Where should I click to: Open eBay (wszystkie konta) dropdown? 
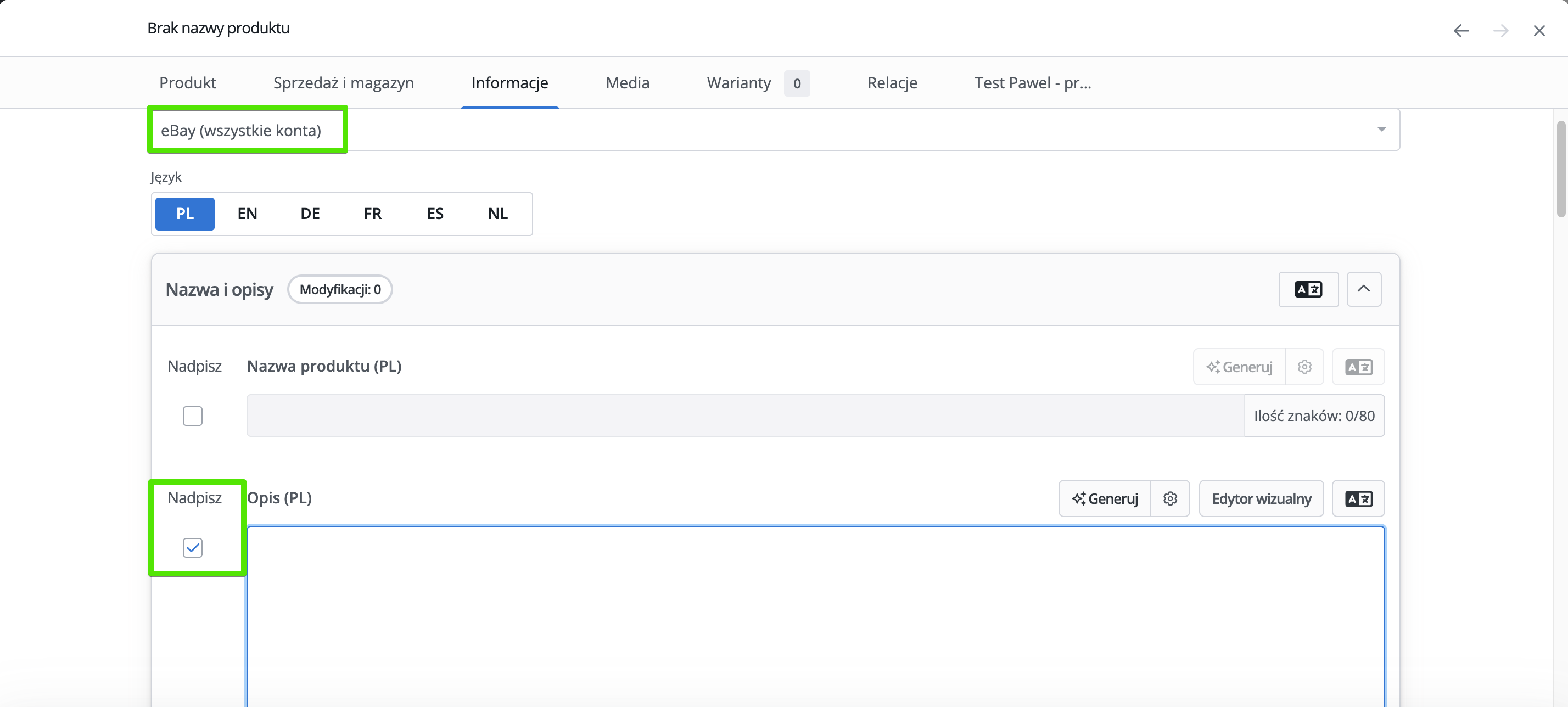[x=773, y=130]
